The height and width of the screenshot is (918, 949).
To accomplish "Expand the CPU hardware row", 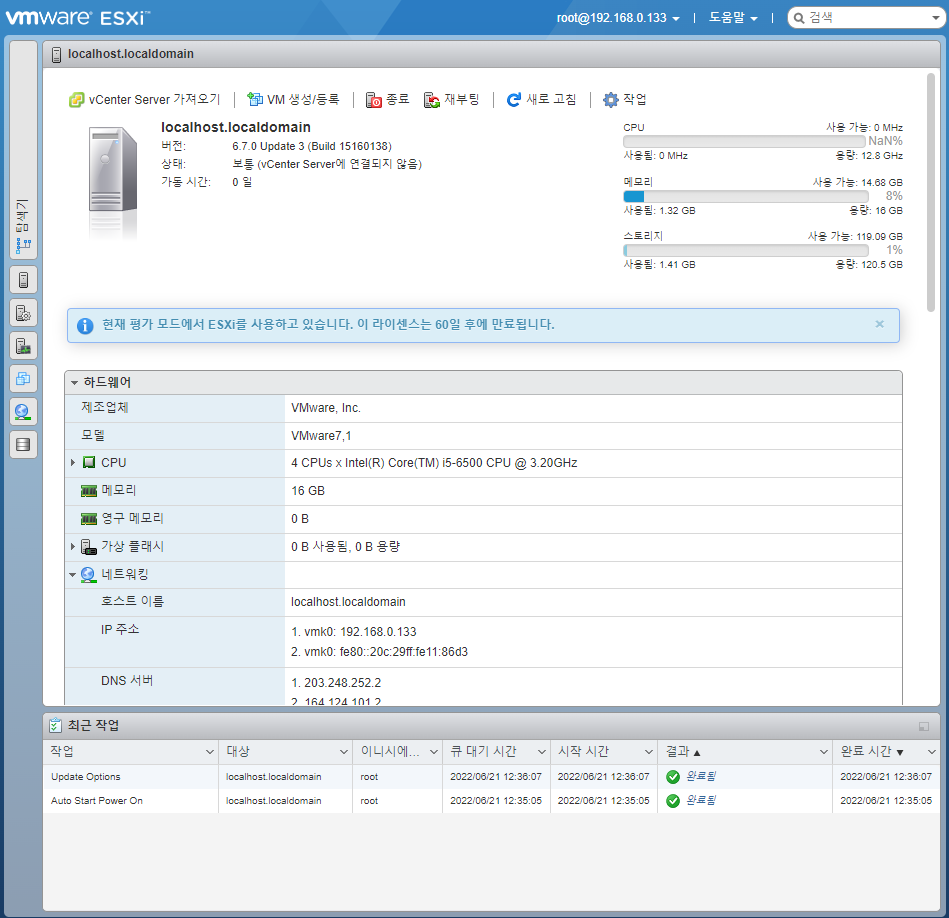I will coord(73,462).
